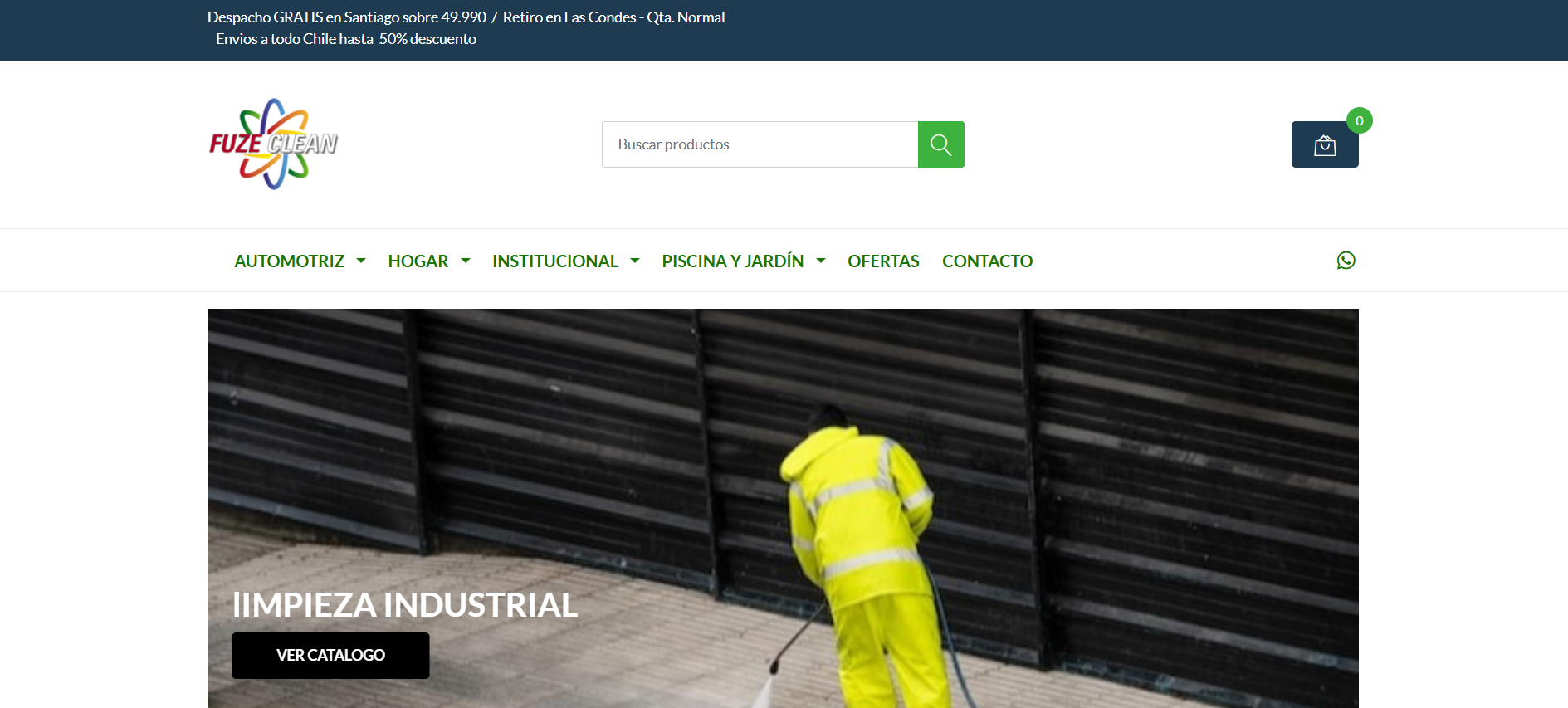Expand the INSTITUCIONAL dropdown arrow
1568x708 pixels.
tap(635, 261)
